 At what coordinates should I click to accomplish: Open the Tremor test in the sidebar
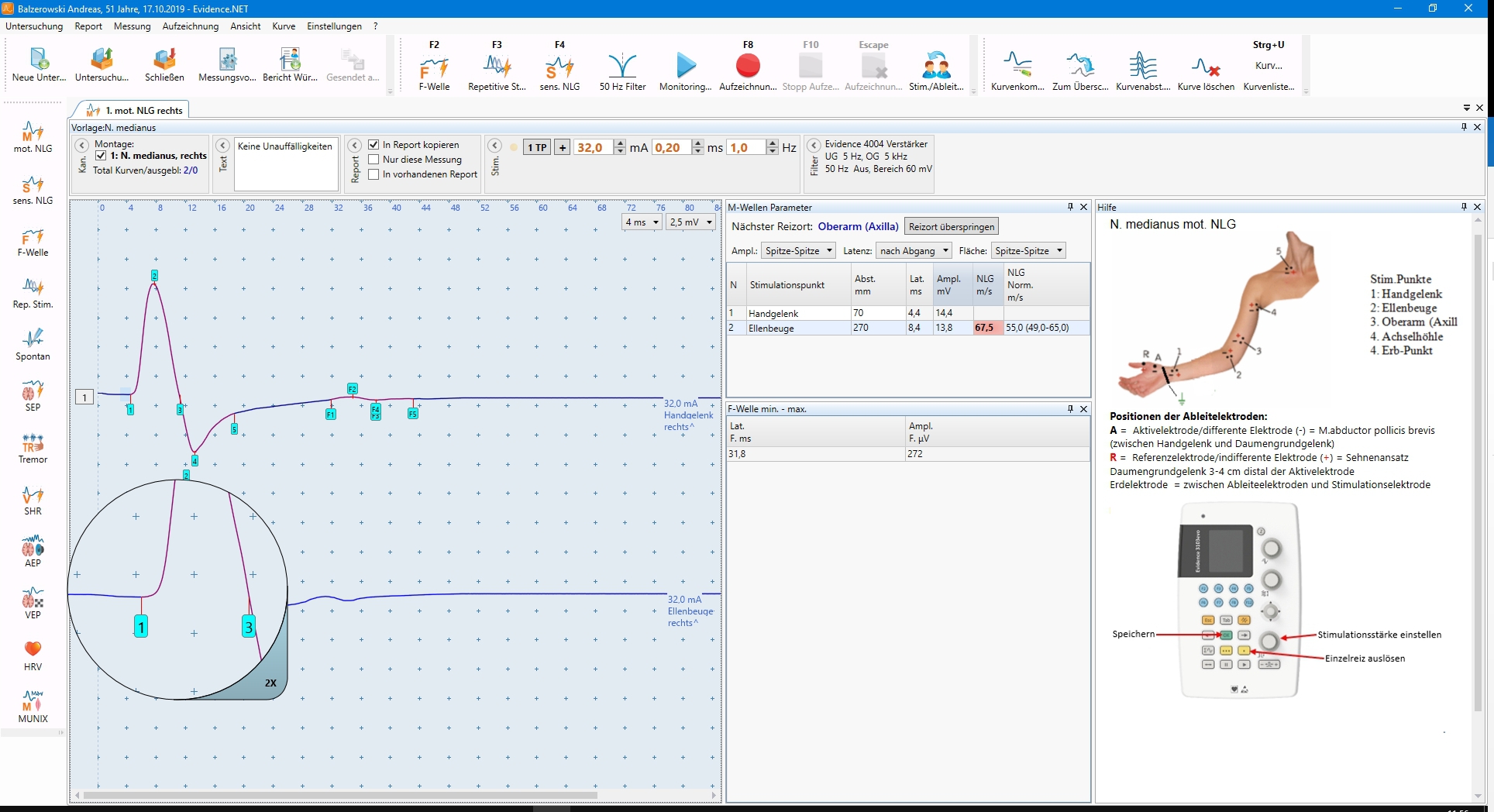pos(33,448)
